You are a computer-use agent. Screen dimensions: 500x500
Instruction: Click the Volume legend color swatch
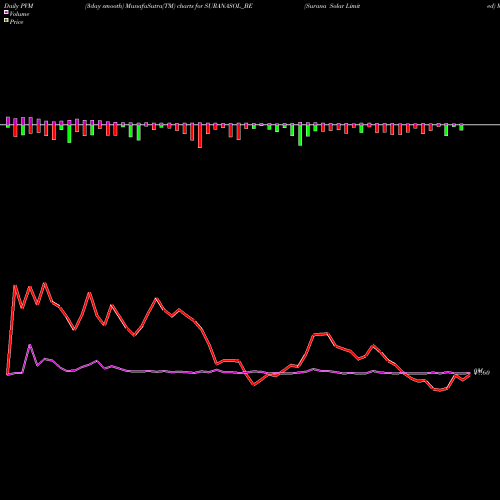pos(6,12)
